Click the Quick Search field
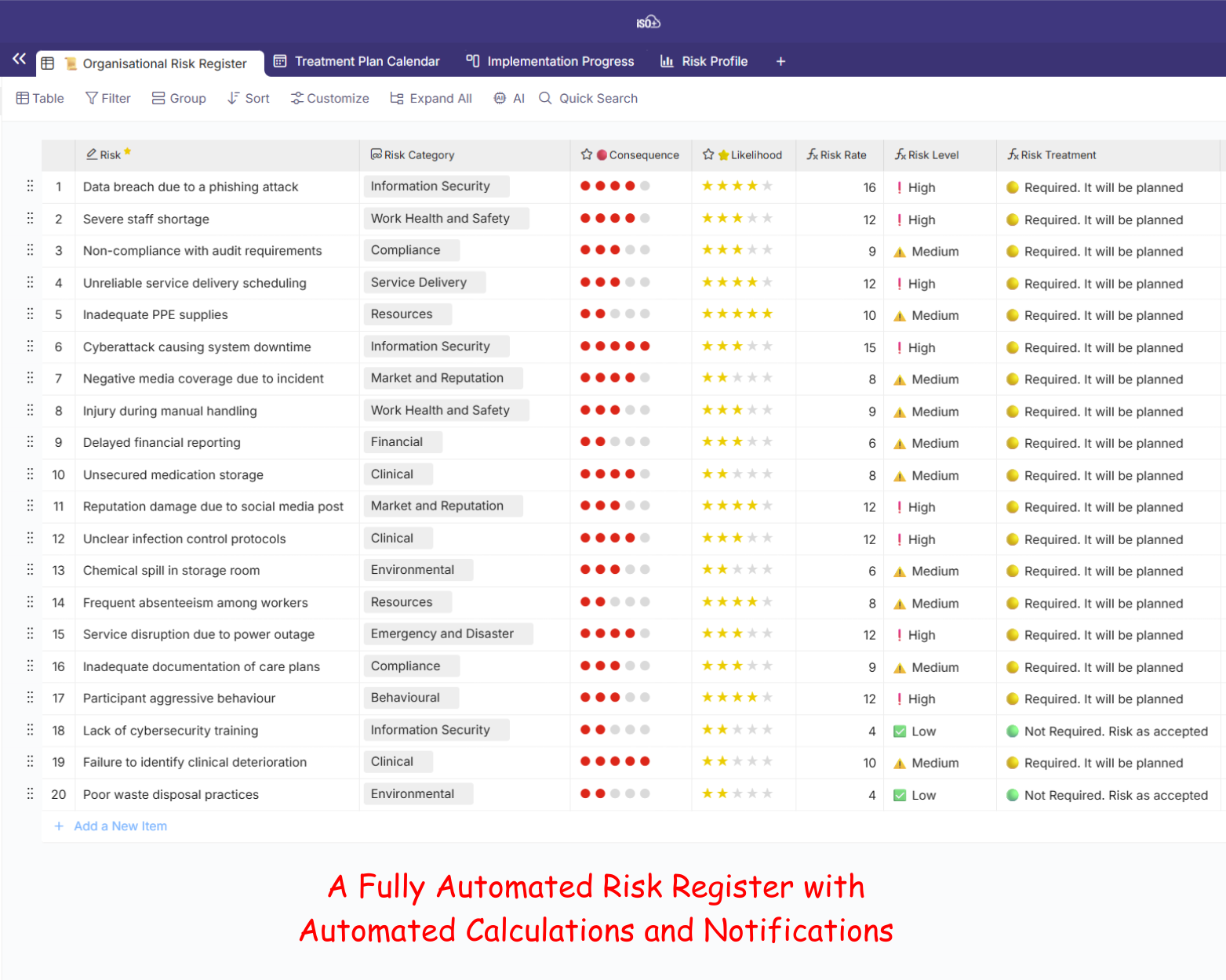1226x980 pixels. point(598,98)
